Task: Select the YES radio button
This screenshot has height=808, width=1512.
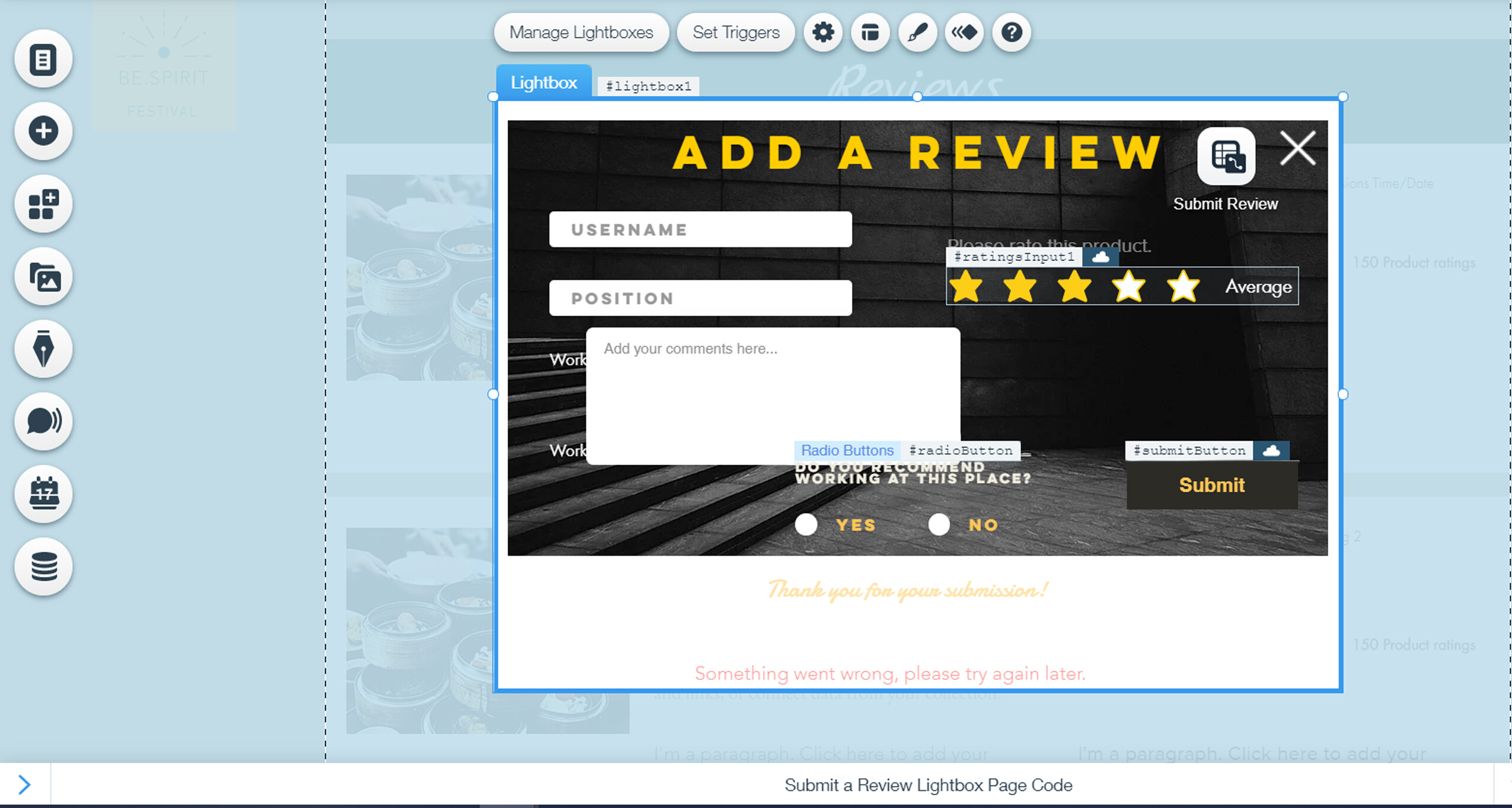Action: click(x=806, y=524)
